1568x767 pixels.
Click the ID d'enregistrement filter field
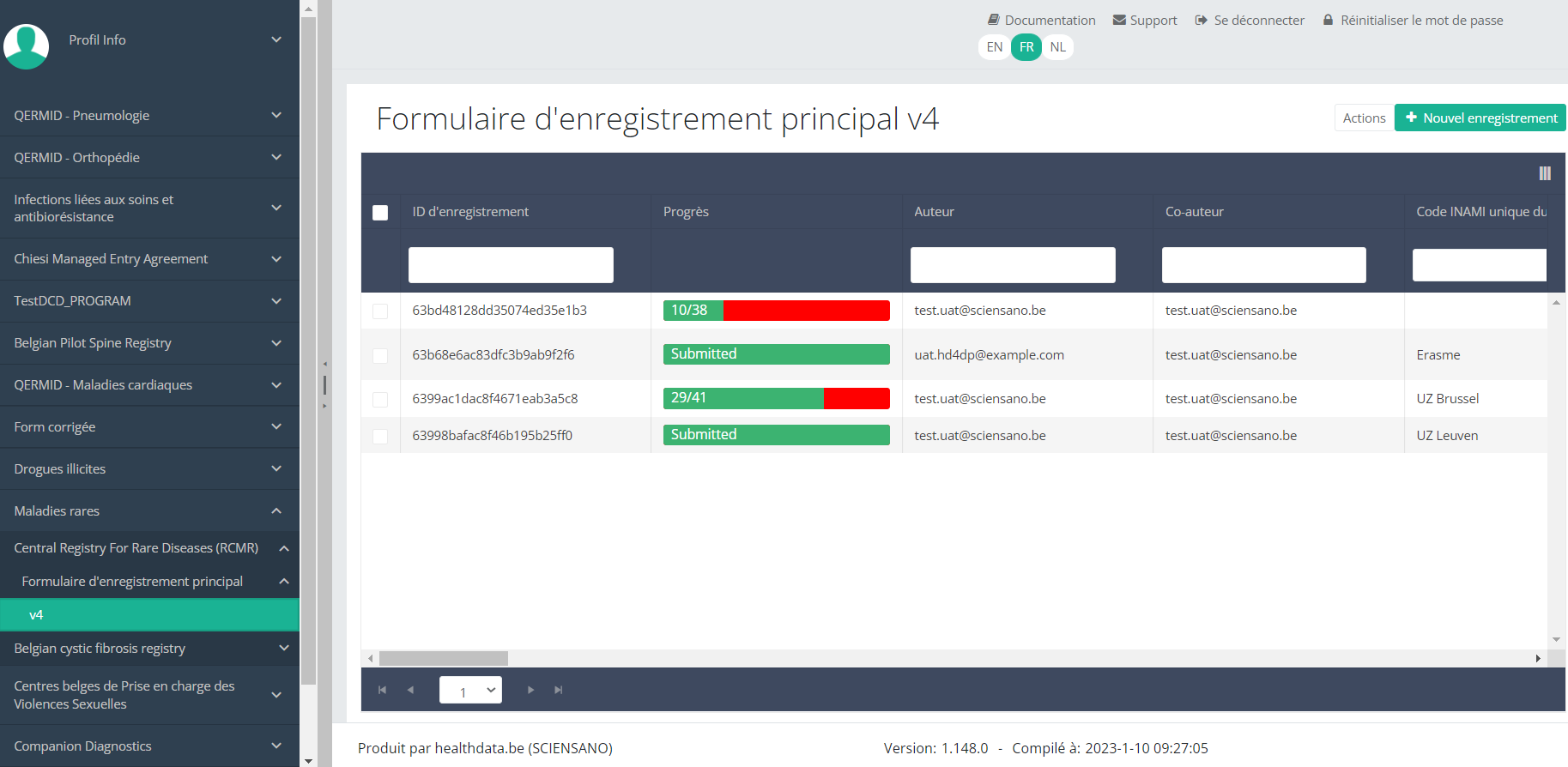511,265
